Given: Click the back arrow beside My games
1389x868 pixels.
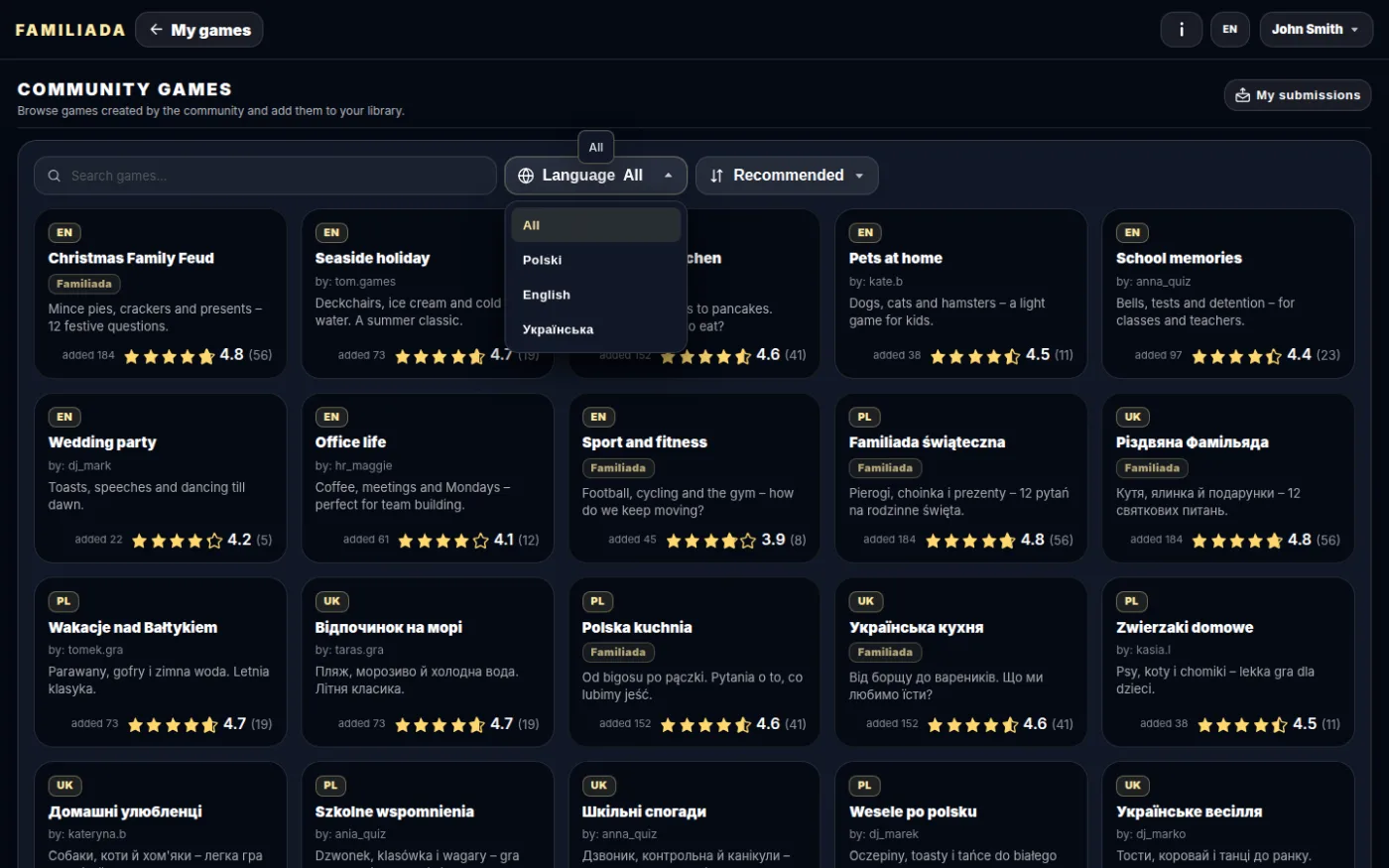Looking at the screenshot, I should click(x=156, y=30).
